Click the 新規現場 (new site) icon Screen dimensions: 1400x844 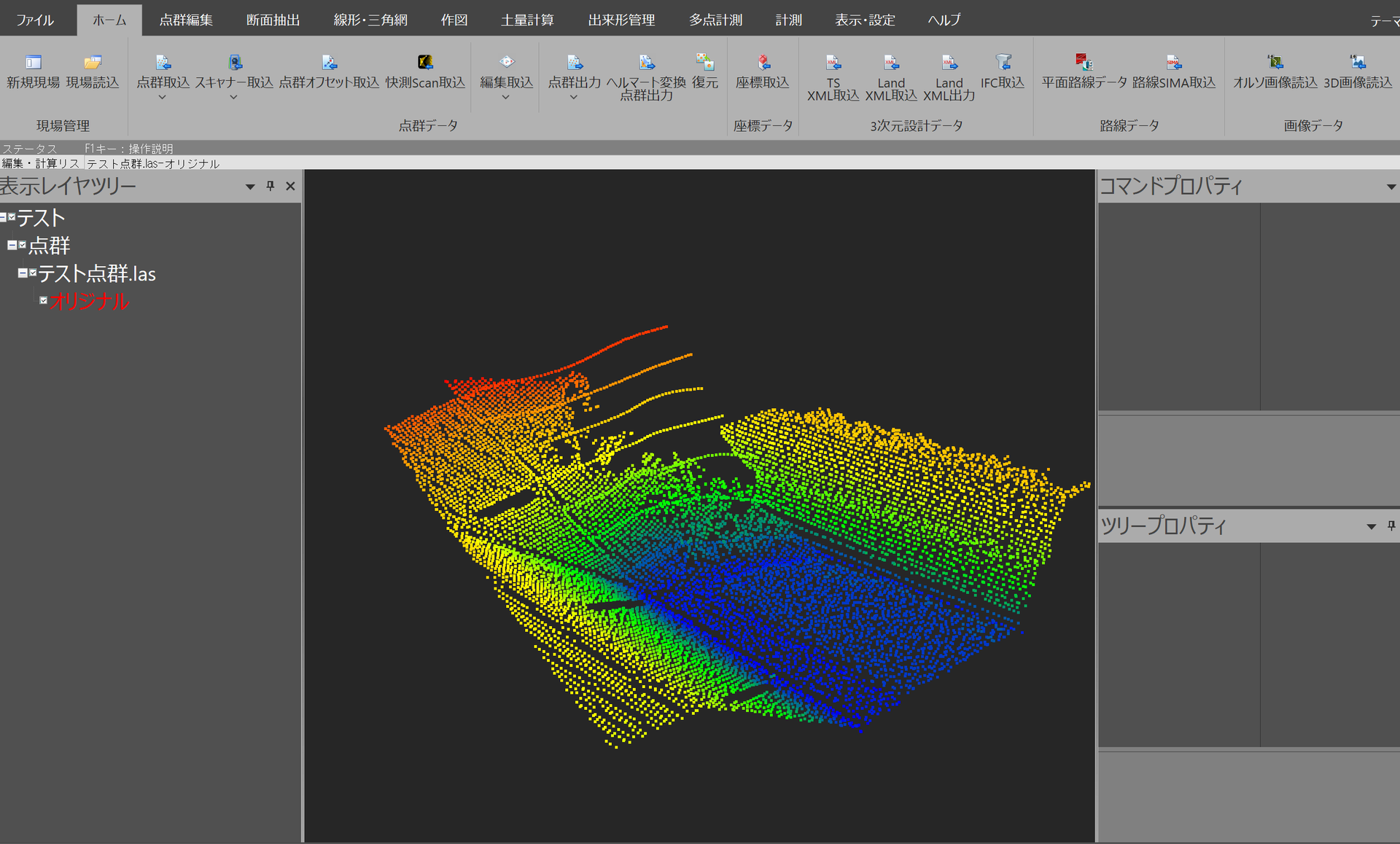tap(33, 63)
